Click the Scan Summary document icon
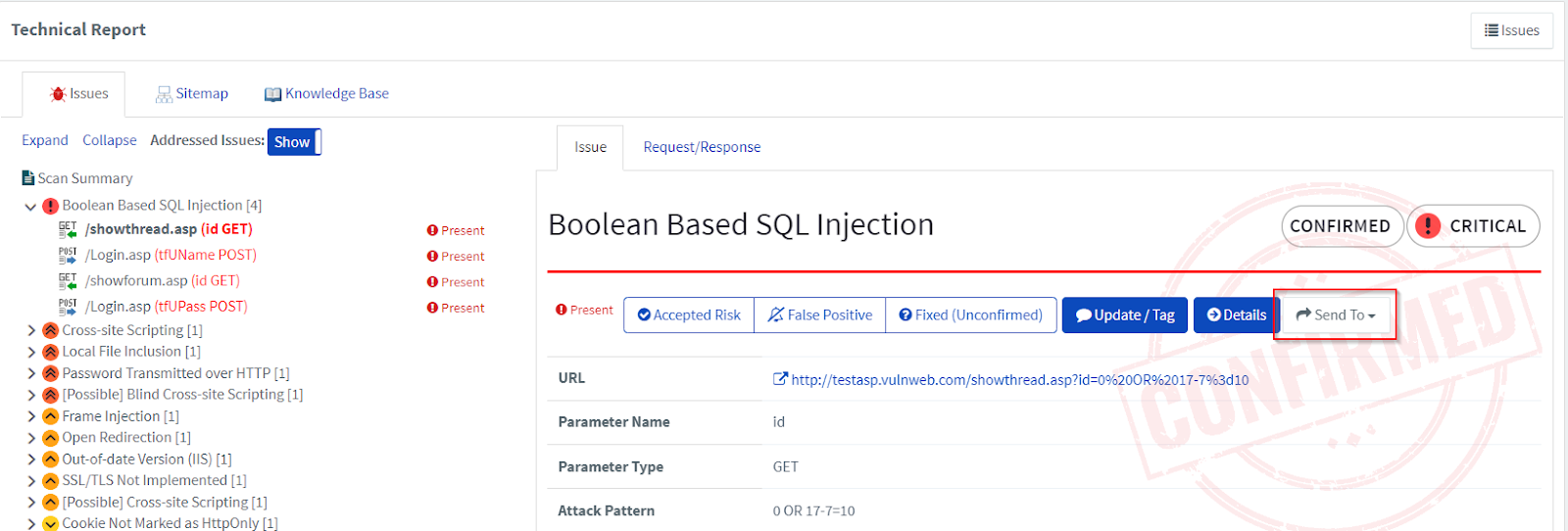This screenshot has width=1568, height=531. pyautogui.click(x=28, y=178)
